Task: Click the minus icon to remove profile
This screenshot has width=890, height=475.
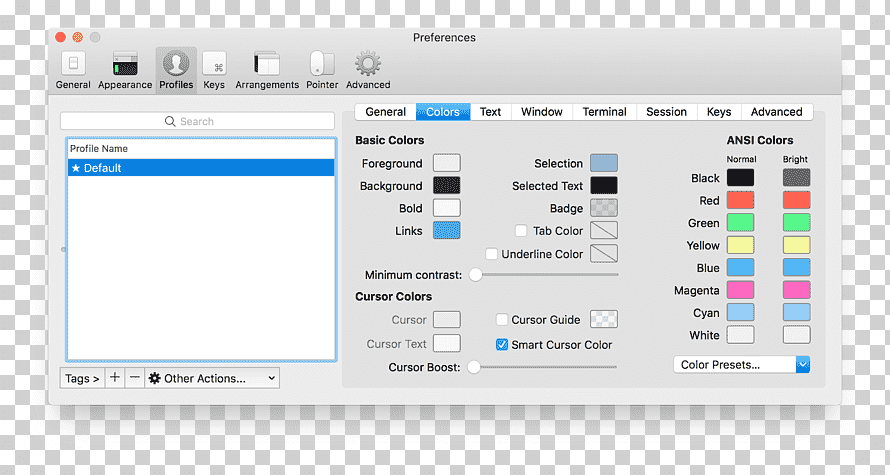Action: click(x=135, y=378)
